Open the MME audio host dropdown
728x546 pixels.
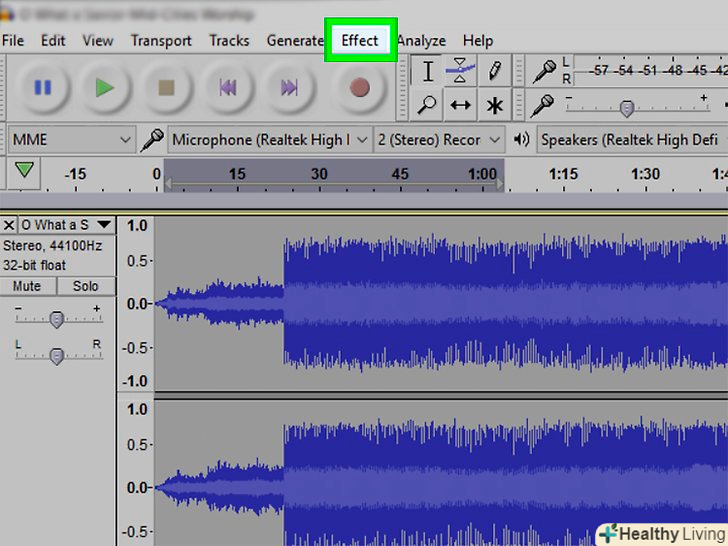coord(72,139)
